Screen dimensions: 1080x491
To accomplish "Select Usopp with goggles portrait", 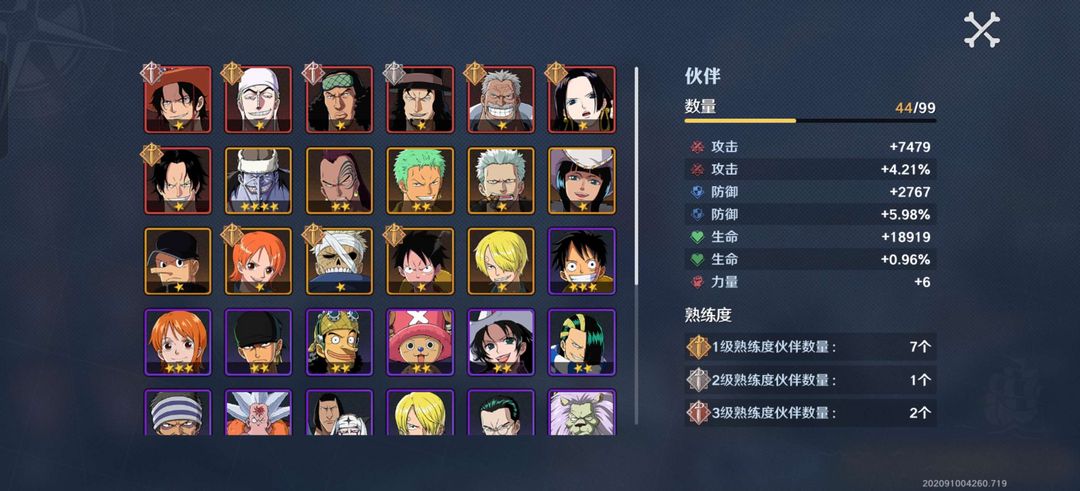I will tap(340, 342).
